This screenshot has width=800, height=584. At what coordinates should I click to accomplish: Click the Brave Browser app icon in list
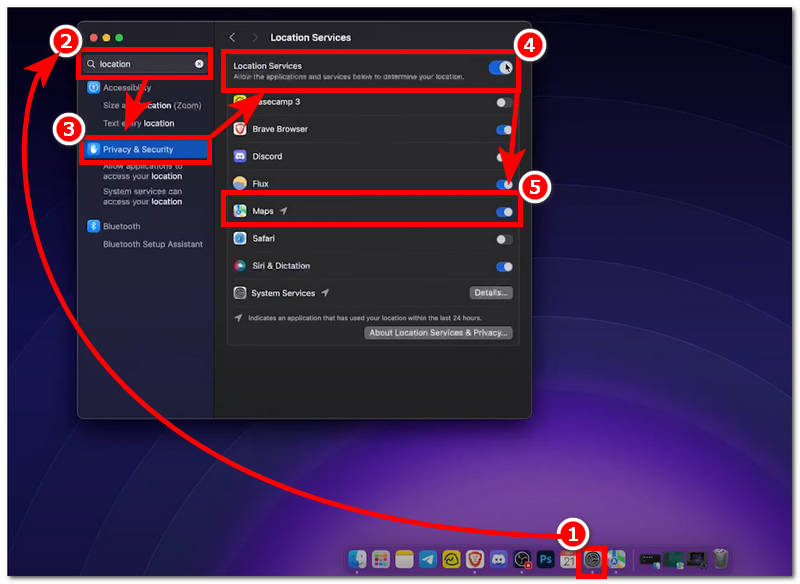240,129
